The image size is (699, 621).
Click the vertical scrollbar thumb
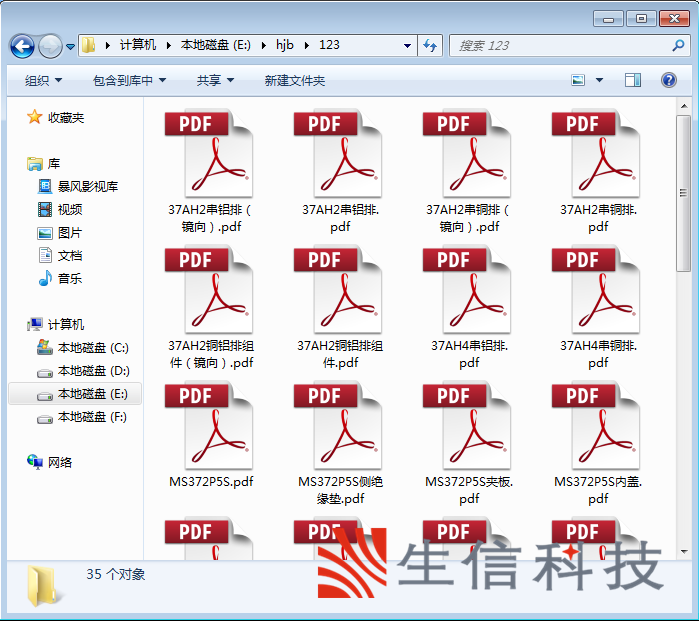tap(683, 193)
